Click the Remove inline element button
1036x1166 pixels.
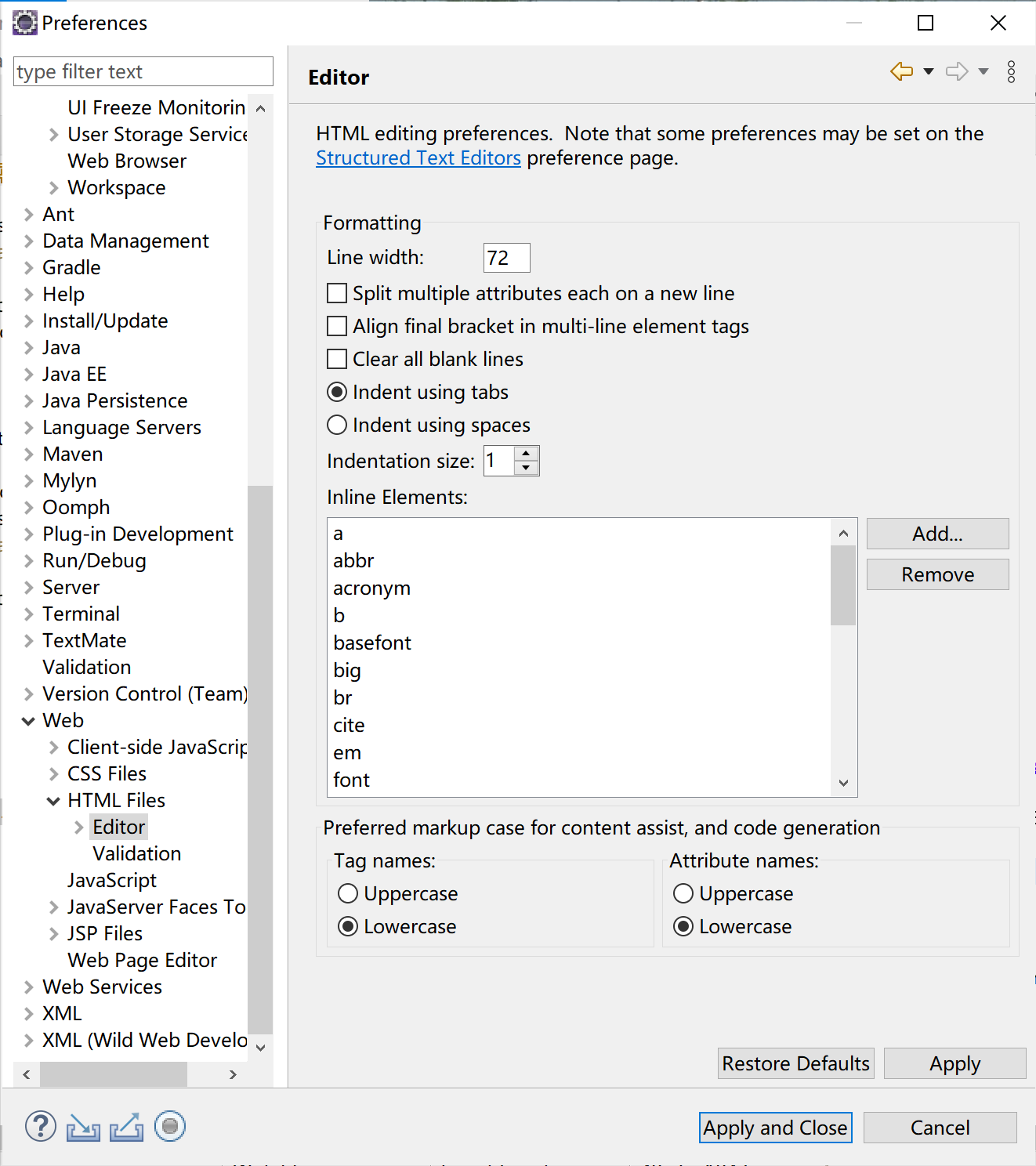coord(937,574)
